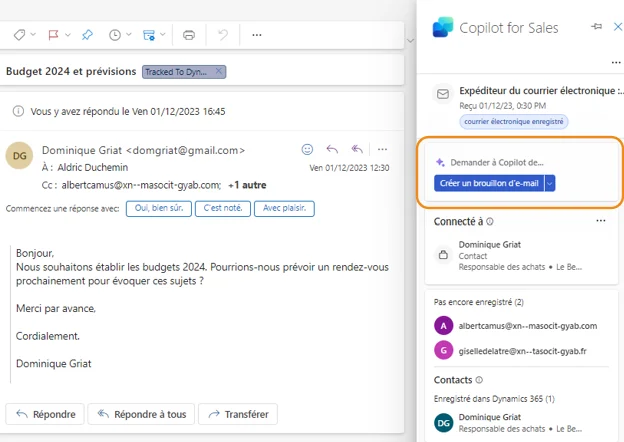The image size is (624, 442).
Task: Click the purple A avatar for albertcamus
Action: (x=443, y=326)
